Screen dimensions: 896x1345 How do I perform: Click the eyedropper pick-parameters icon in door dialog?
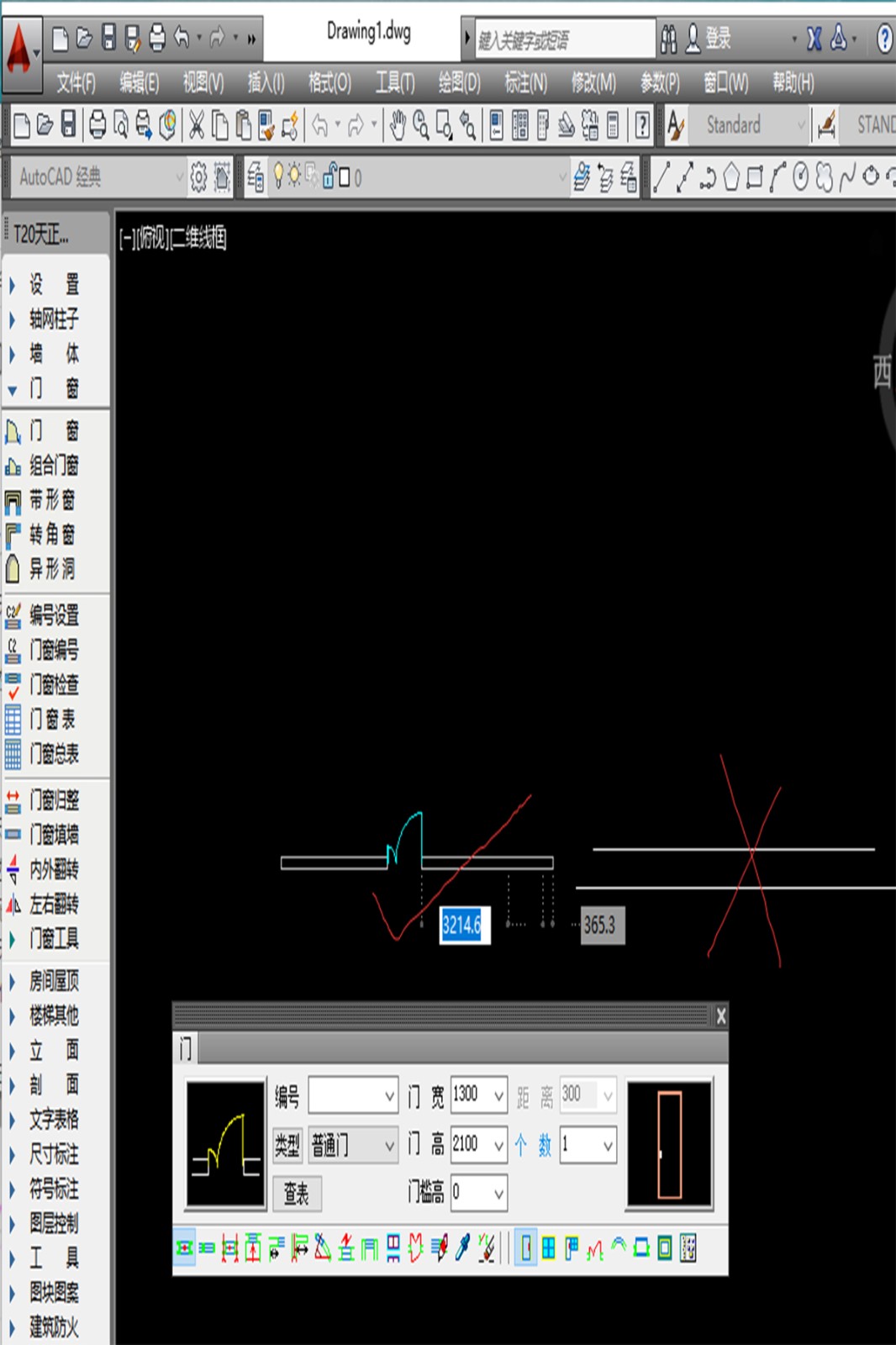[x=462, y=1248]
